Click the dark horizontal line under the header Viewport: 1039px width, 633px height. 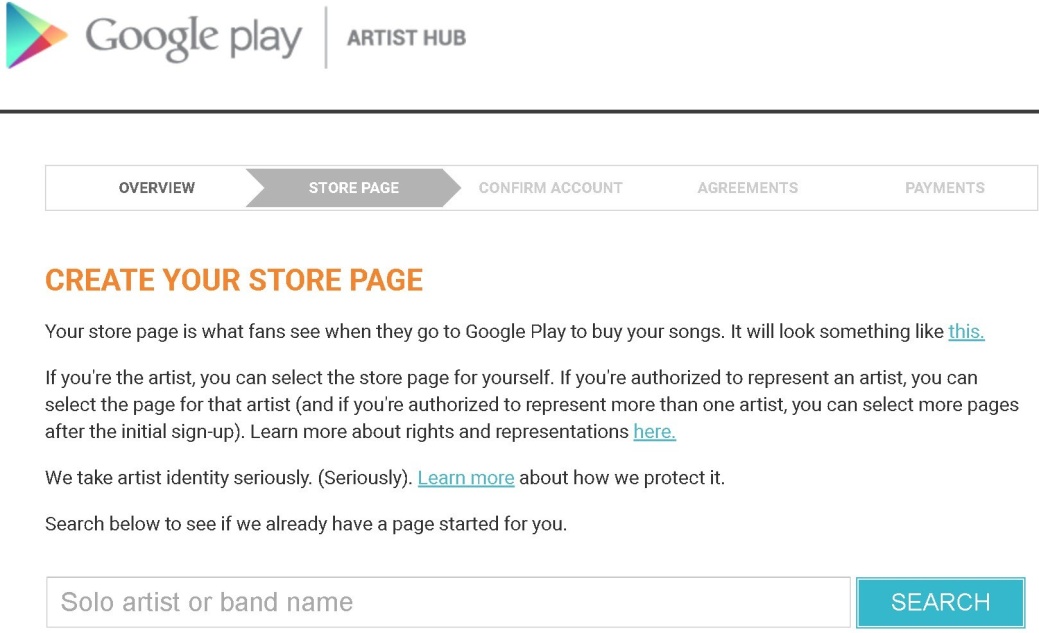click(519, 112)
